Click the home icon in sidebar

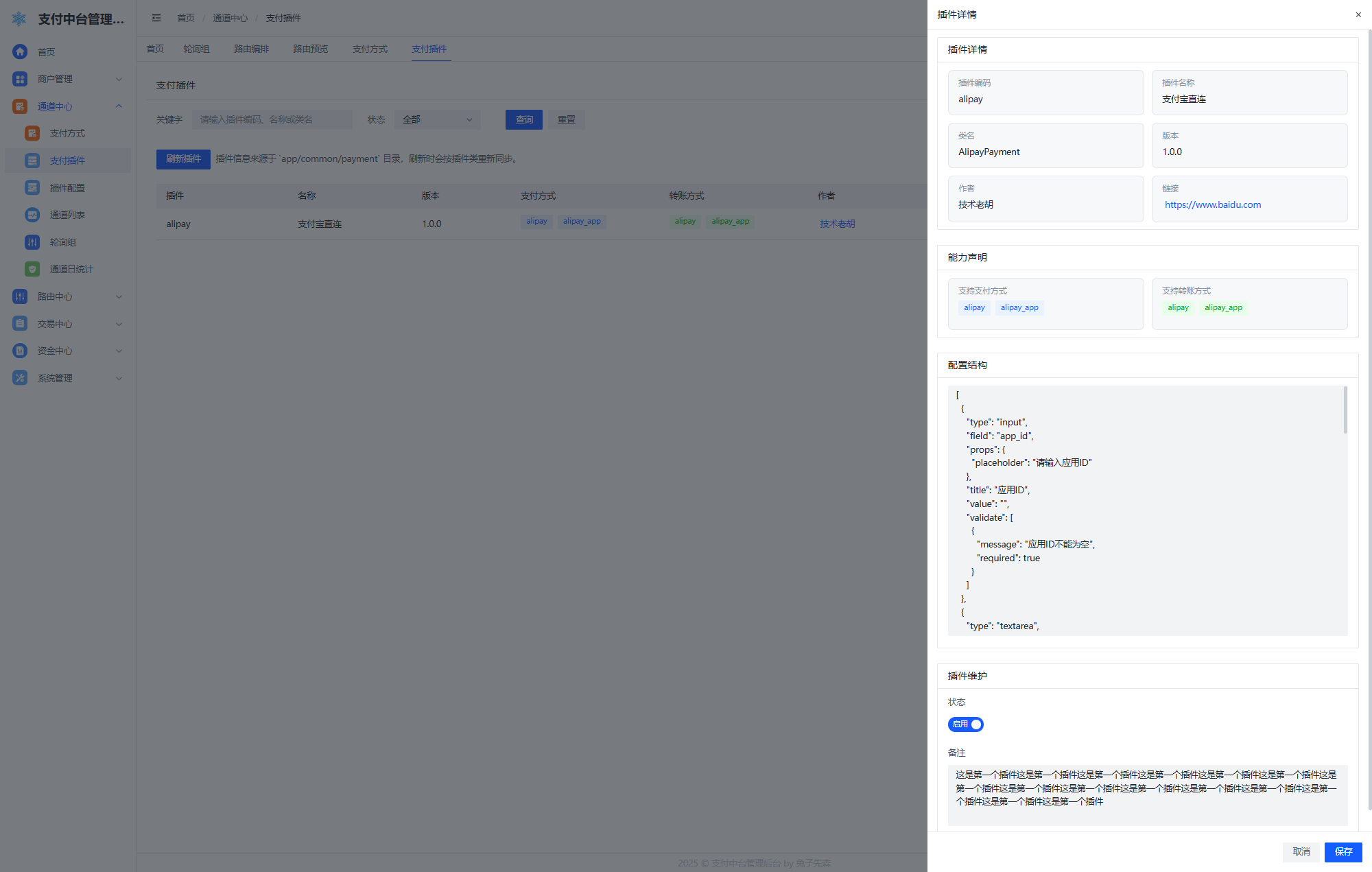point(20,51)
